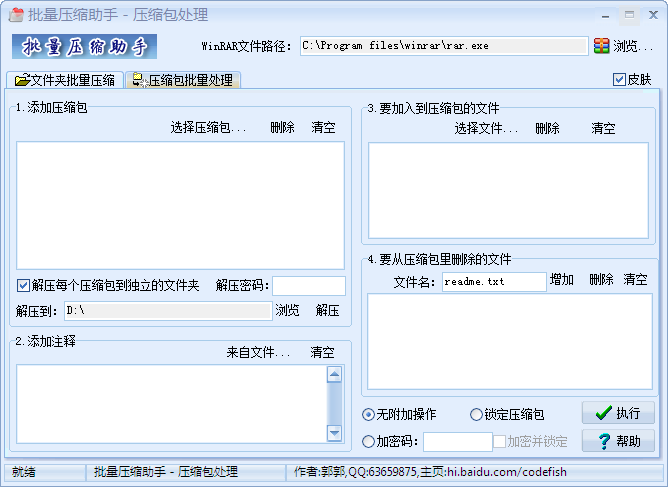Screen dimensions: 668x487
Task: Click the green checkmark icon on 执行
Action: pos(604,412)
